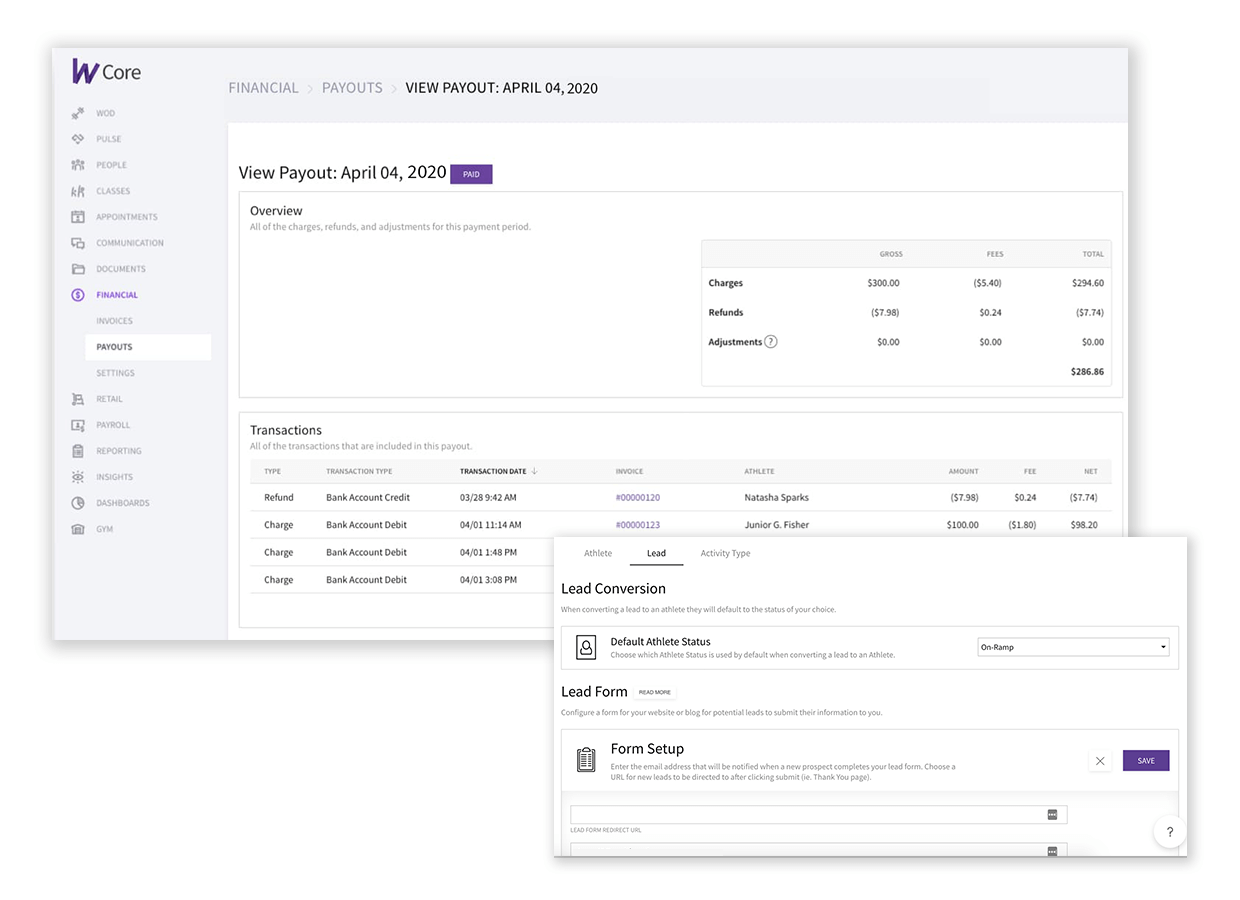Click the Read More button
The image size is (1240, 900).
[x=655, y=692]
